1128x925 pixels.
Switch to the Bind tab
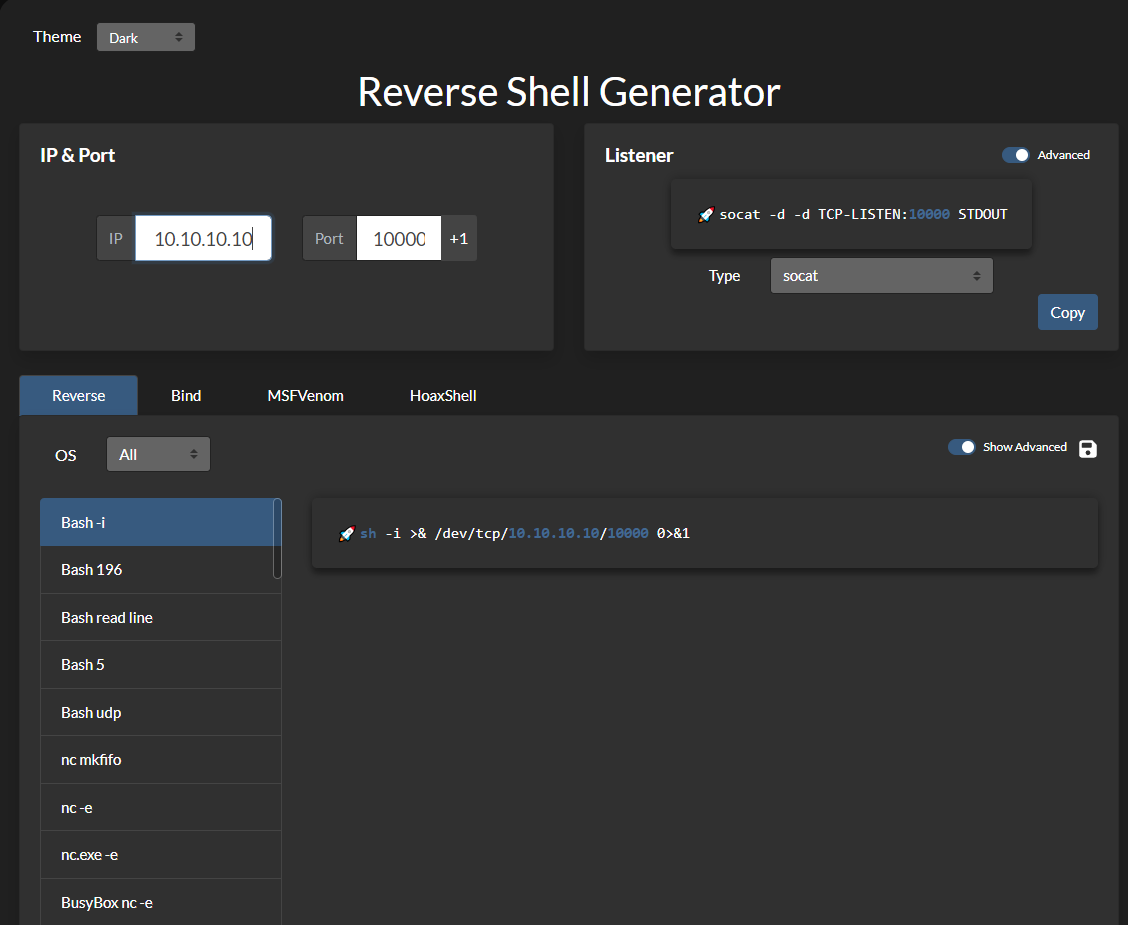186,396
